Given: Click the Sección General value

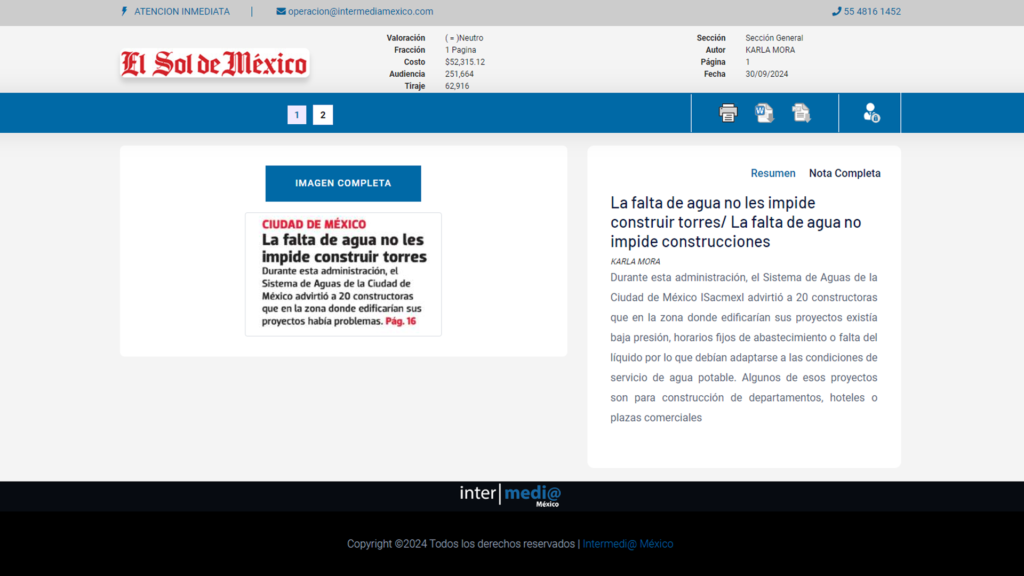Looking at the screenshot, I should click(774, 38).
